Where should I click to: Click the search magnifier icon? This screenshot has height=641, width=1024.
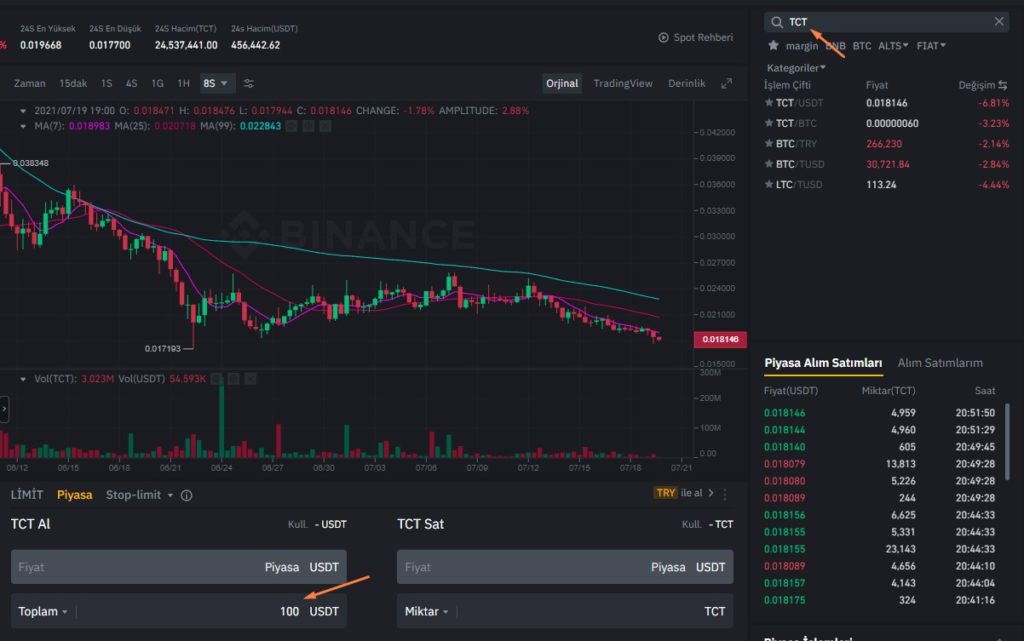776,22
